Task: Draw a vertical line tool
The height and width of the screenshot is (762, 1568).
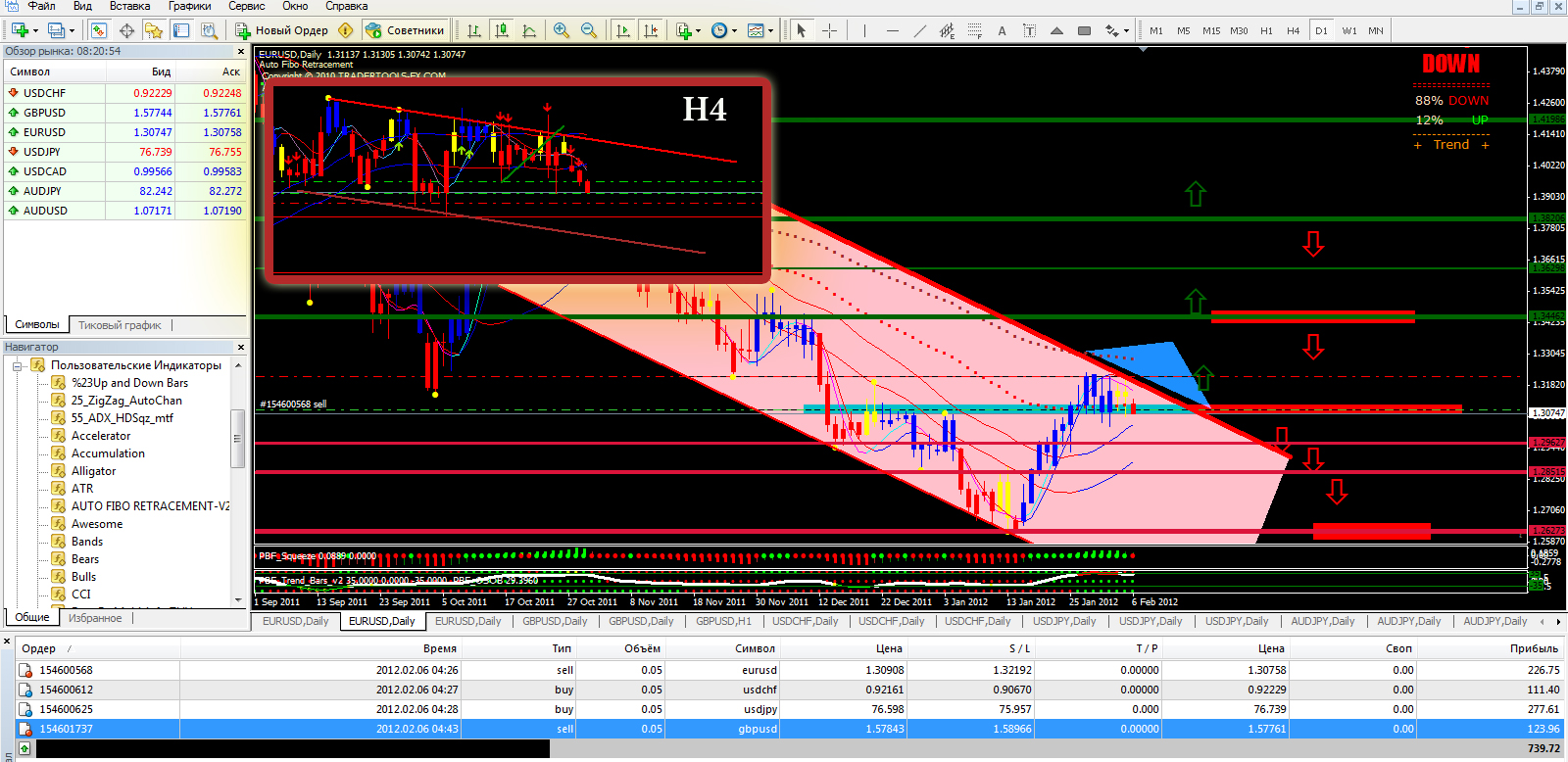Action: tap(864, 30)
